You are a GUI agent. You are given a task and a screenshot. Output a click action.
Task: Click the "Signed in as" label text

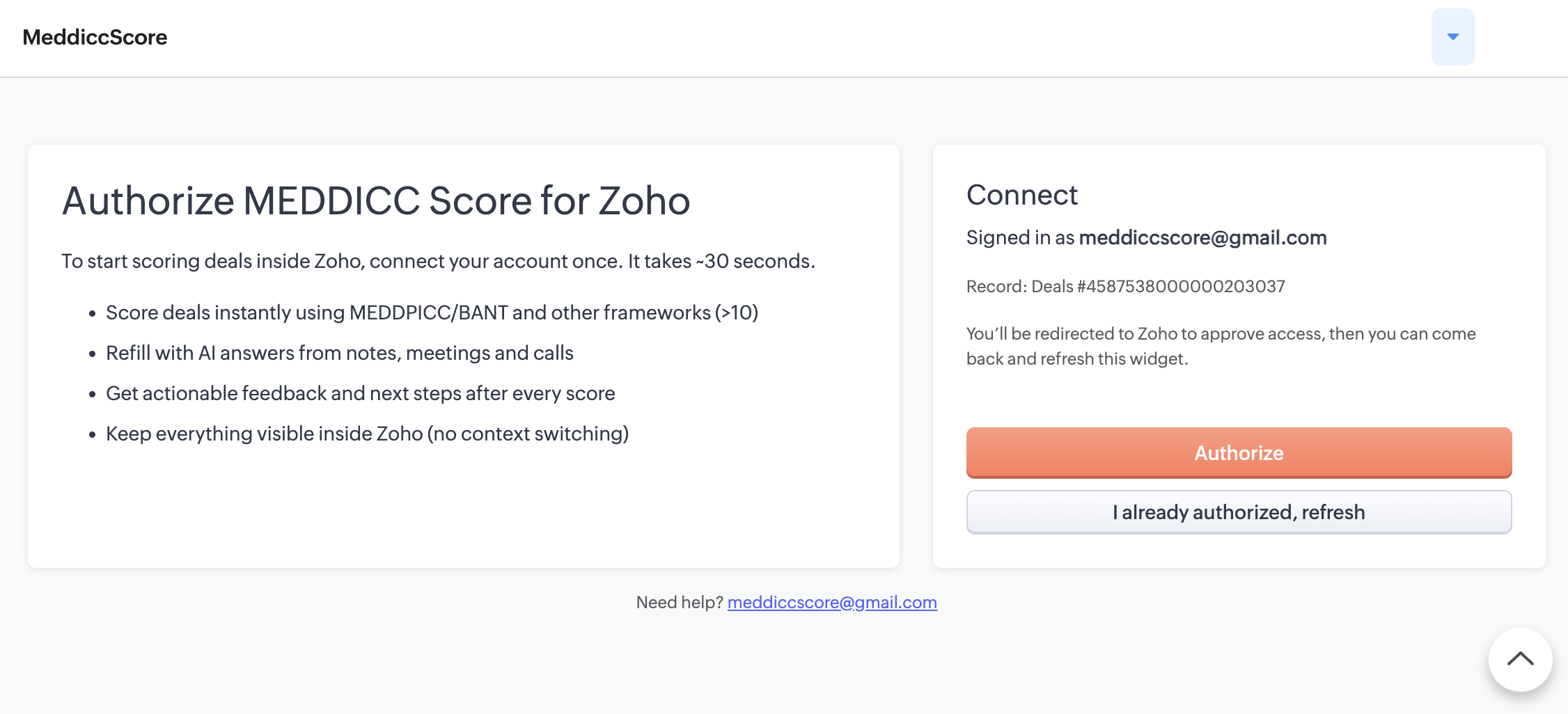pos(1020,238)
